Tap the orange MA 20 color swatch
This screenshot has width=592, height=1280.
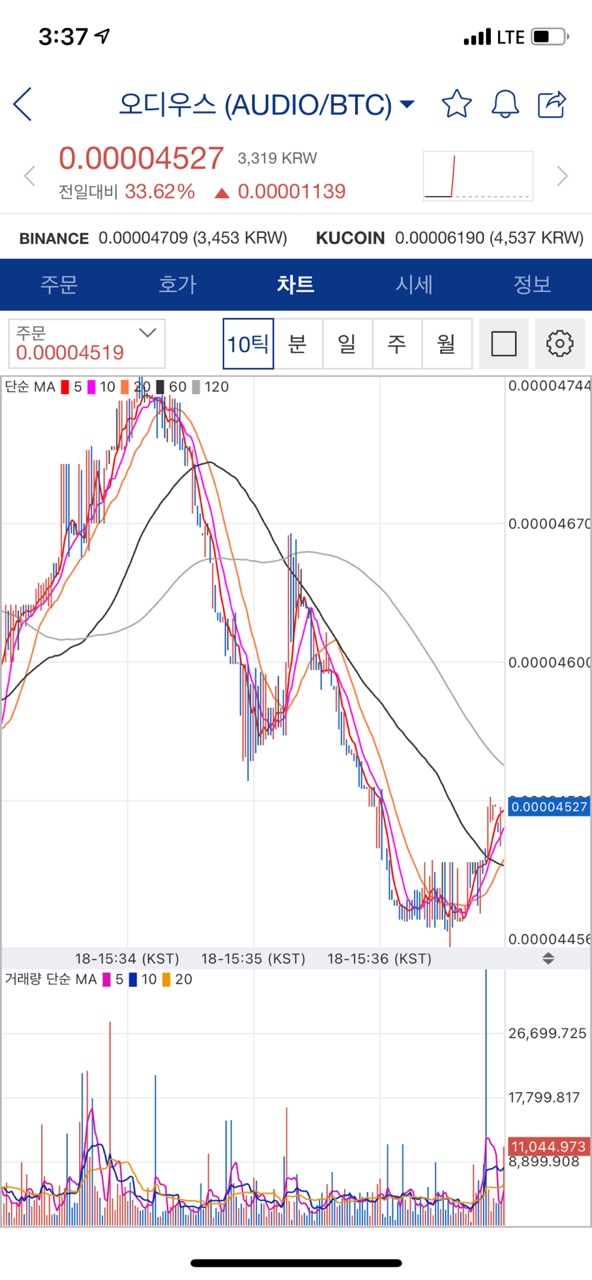click(125, 386)
